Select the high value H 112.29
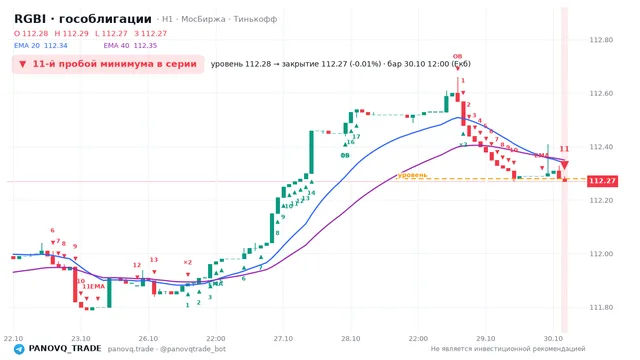640x360 pixels. pos(71,33)
